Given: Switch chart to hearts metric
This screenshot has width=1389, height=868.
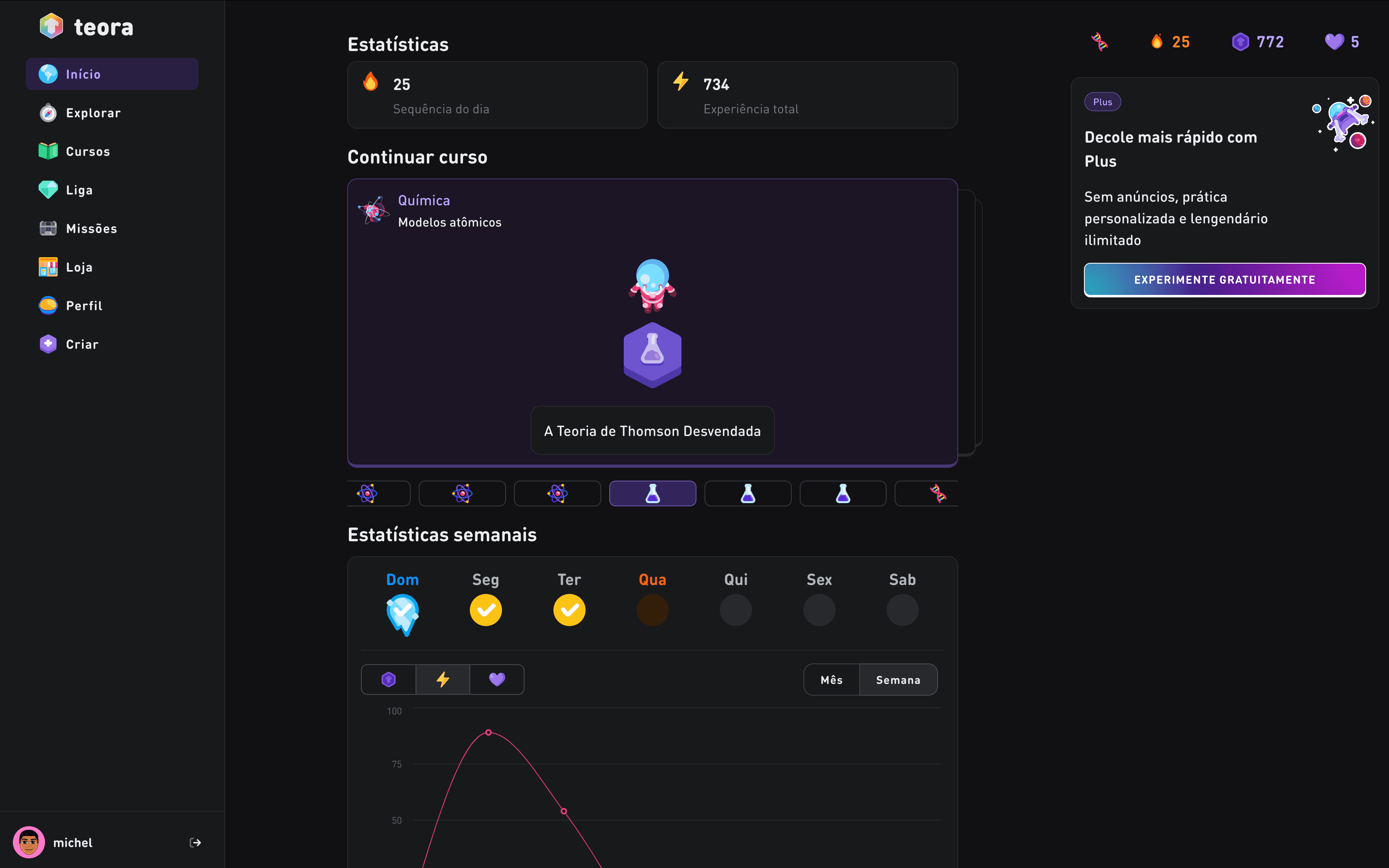Looking at the screenshot, I should [x=496, y=680].
